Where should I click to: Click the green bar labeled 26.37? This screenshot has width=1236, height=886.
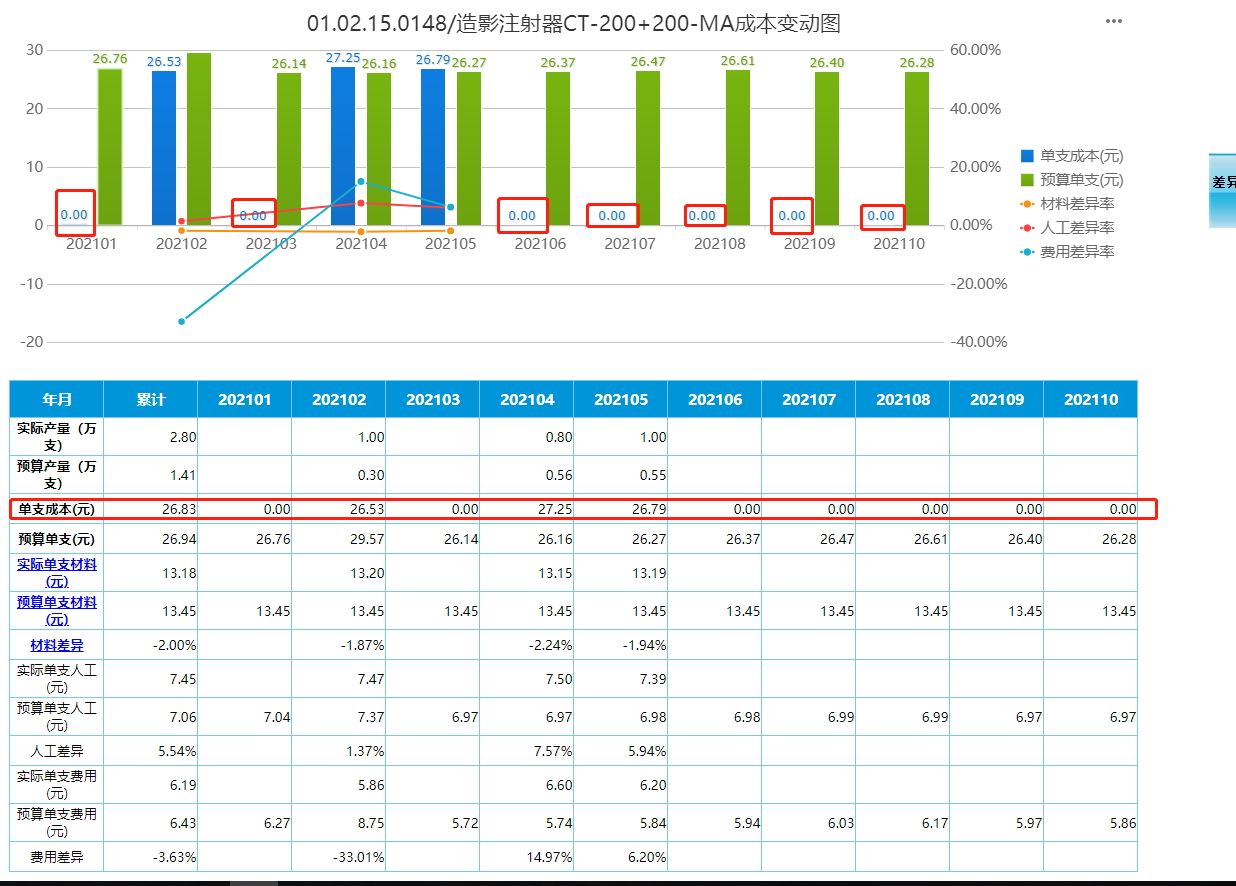point(558,148)
